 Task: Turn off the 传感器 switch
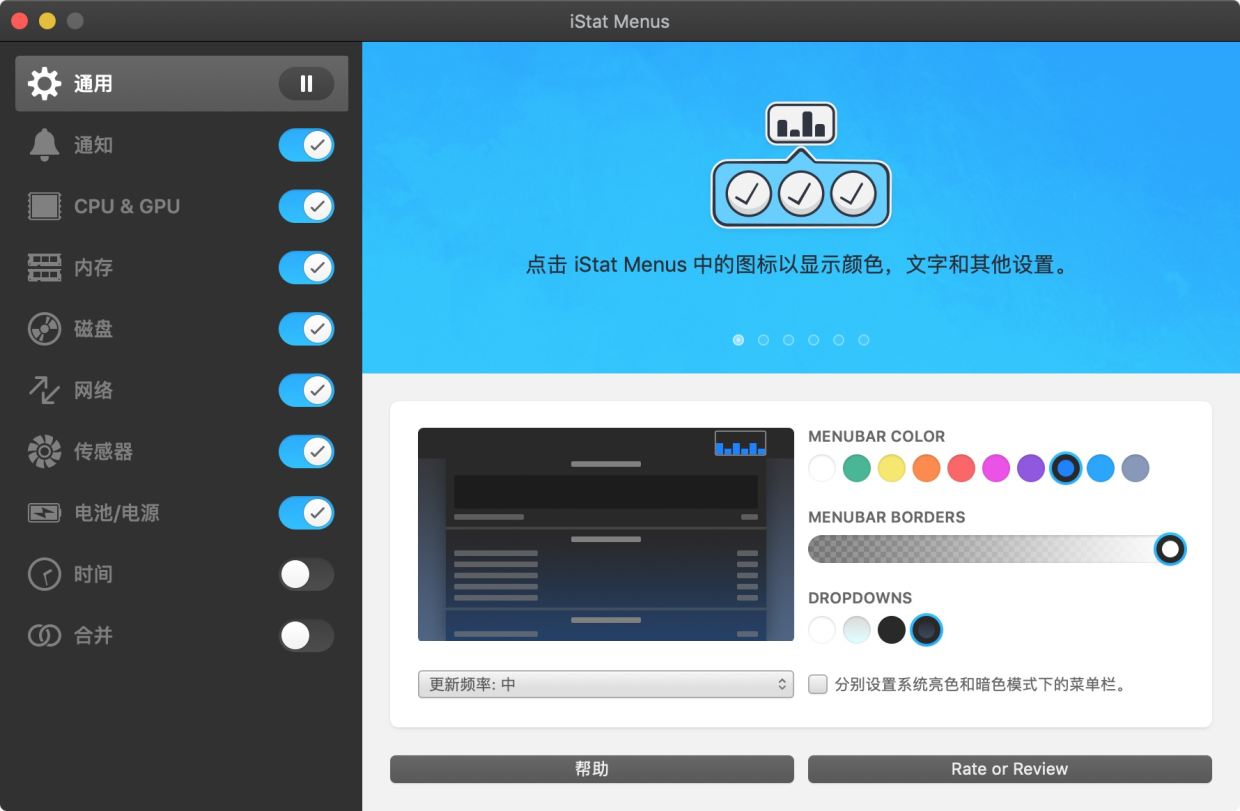tap(306, 452)
